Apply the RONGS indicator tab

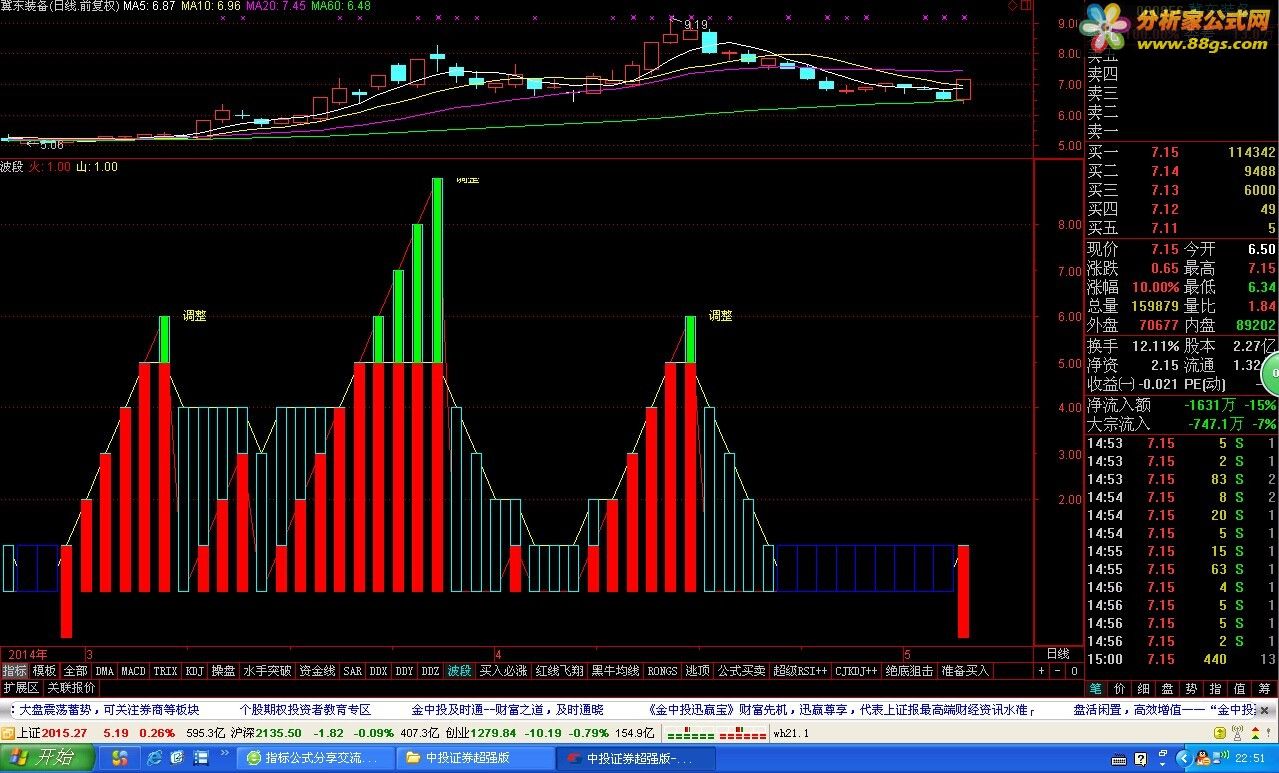coord(662,671)
